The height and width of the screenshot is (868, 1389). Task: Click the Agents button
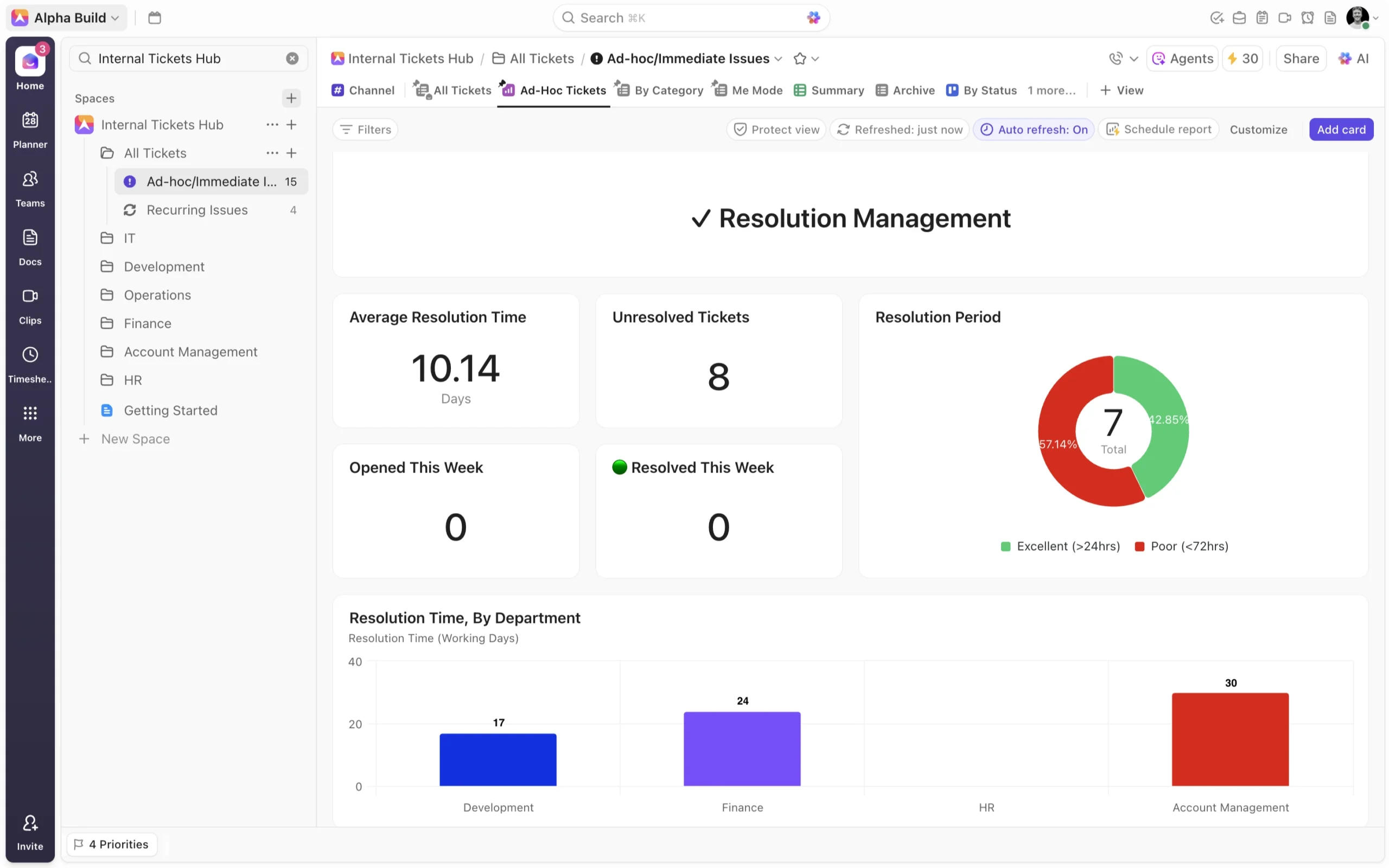coord(1182,59)
